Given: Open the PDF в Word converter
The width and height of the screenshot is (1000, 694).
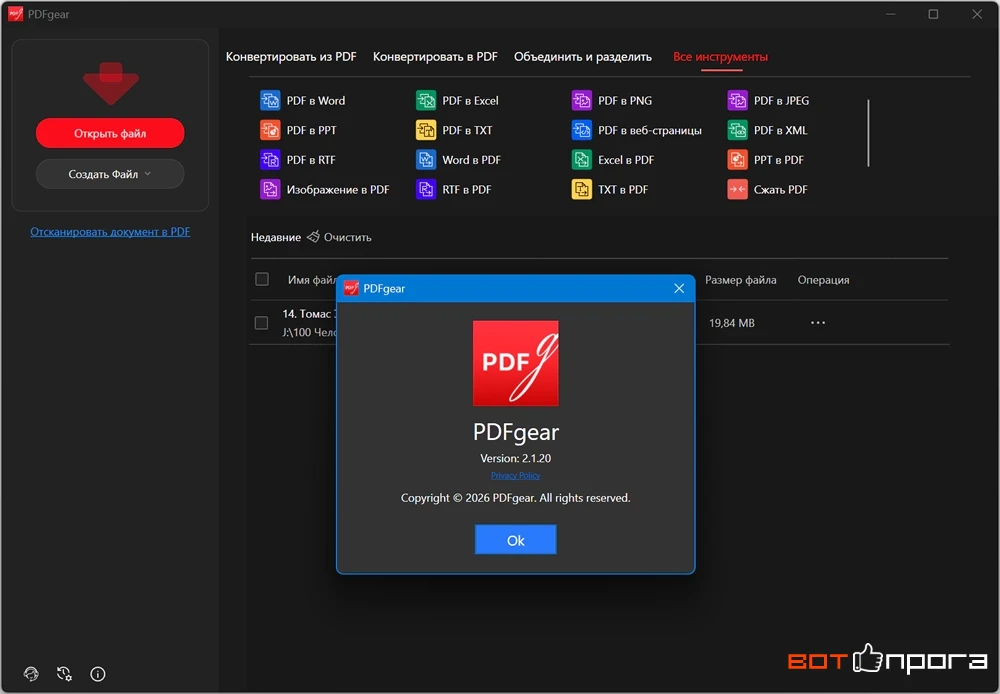Looking at the screenshot, I should click(302, 100).
